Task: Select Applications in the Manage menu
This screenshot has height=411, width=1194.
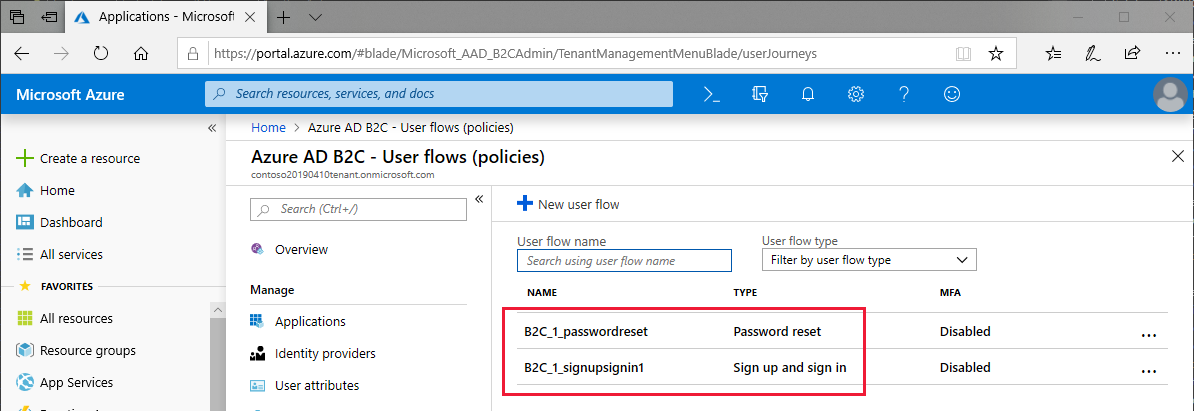Action: click(310, 321)
